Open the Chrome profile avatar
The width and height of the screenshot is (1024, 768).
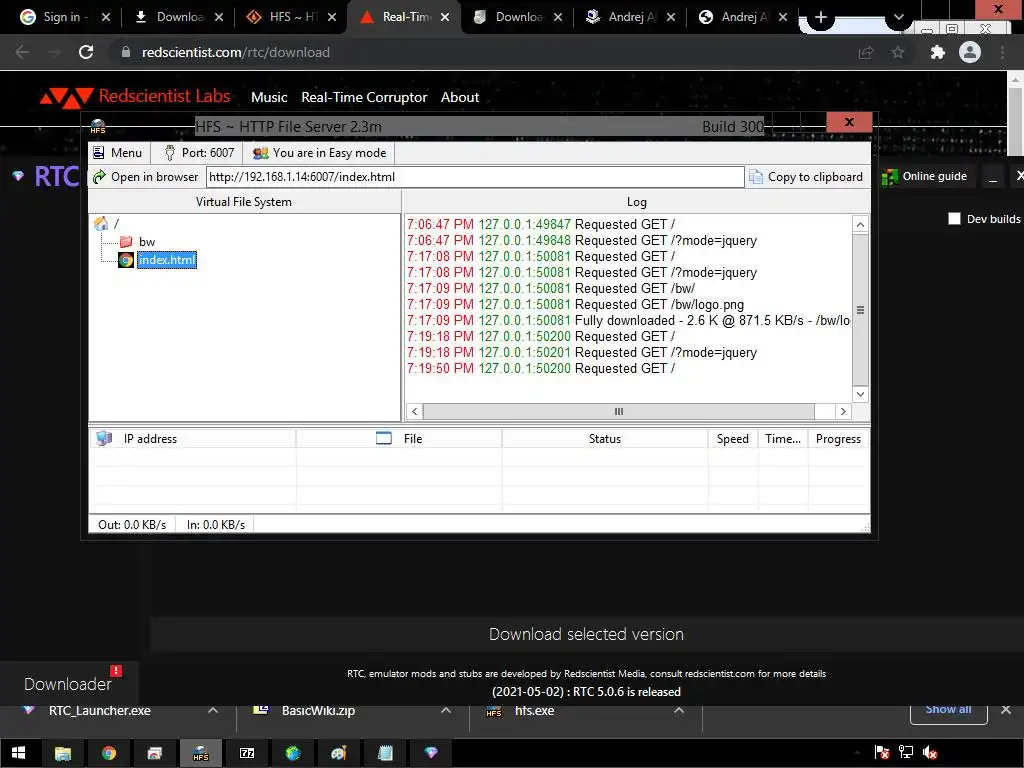click(x=970, y=52)
